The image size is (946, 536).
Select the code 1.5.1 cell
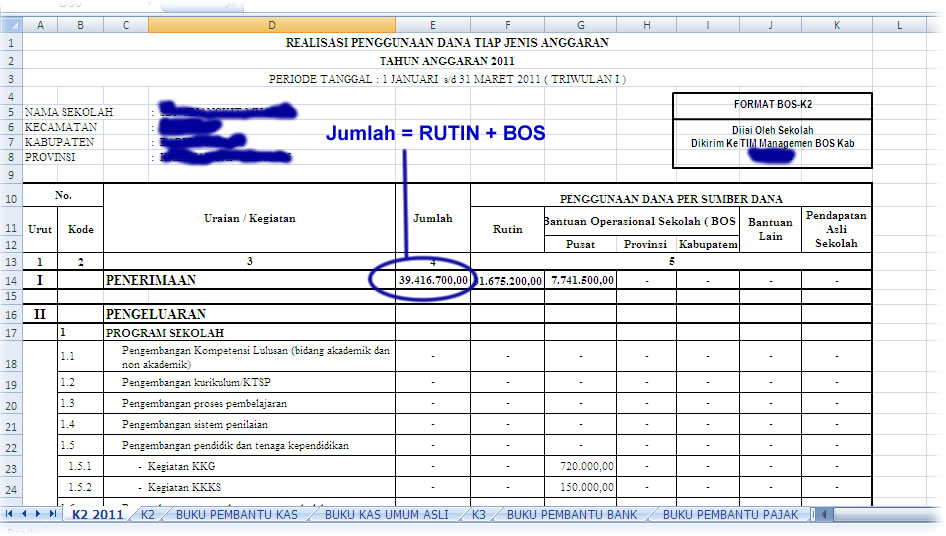pyautogui.click(x=81, y=467)
